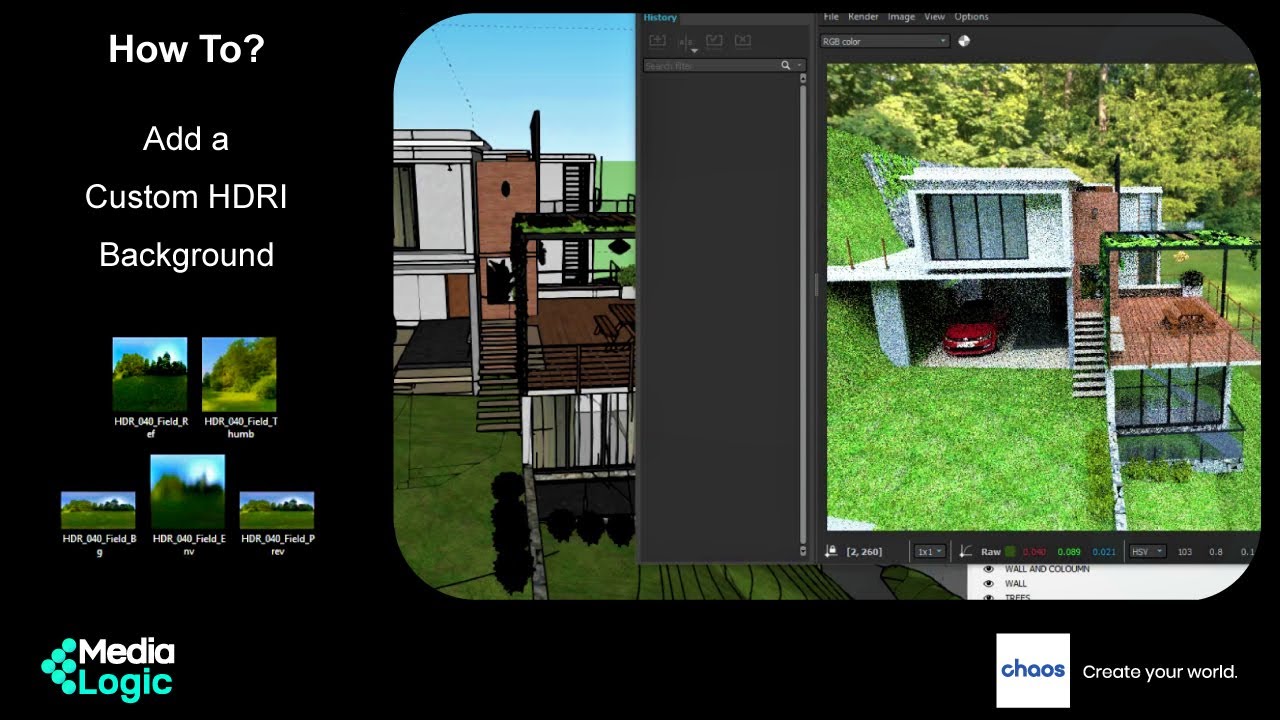Click the blue 0.021 raw value
Image resolution: width=1280 pixels, height=720 pixels.
pyautogui.click(x=1104, y=552)
